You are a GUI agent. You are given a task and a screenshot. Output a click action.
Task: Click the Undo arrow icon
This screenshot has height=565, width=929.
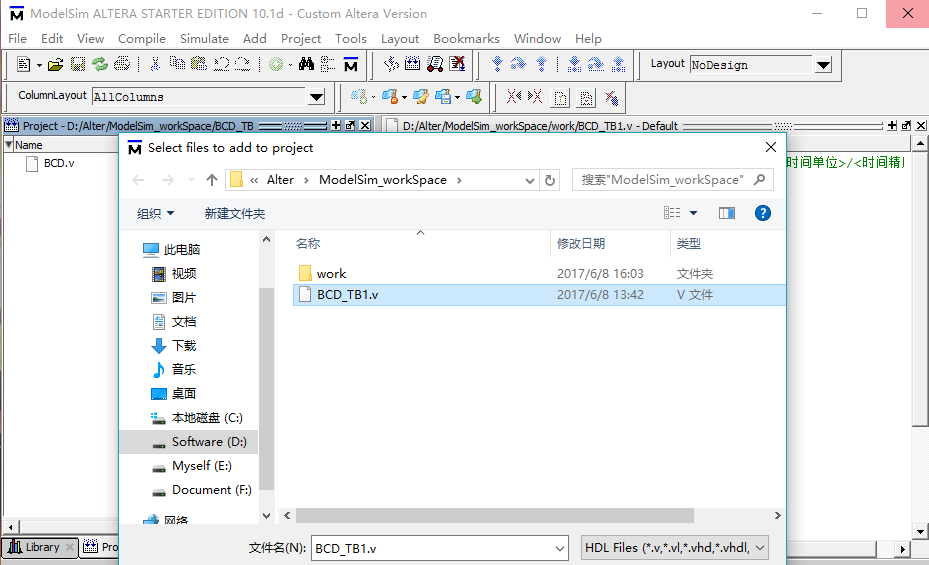222,64
